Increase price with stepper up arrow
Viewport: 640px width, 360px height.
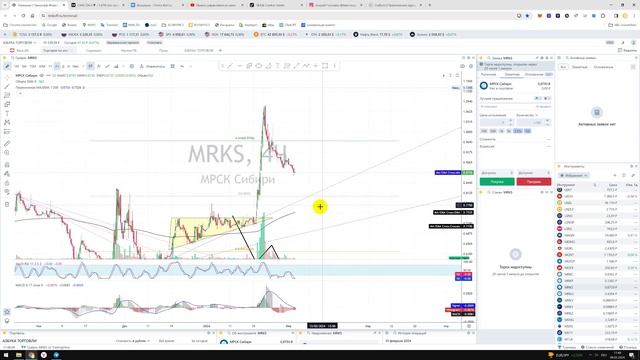coord(510,120)
